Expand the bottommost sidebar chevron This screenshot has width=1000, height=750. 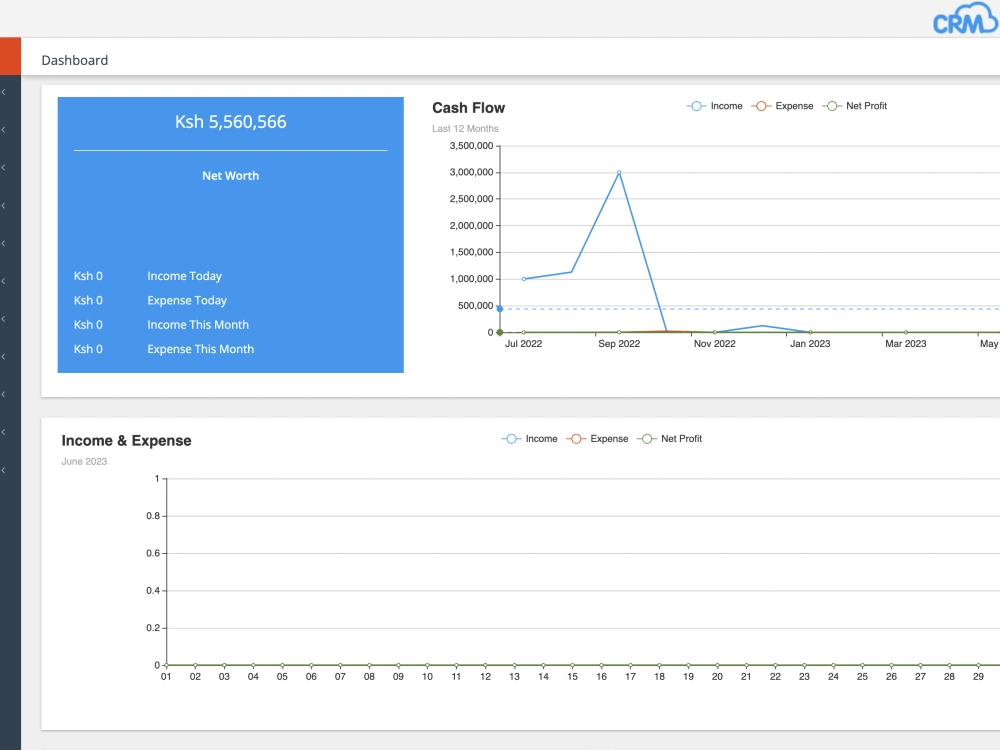(x=4, y=471)
